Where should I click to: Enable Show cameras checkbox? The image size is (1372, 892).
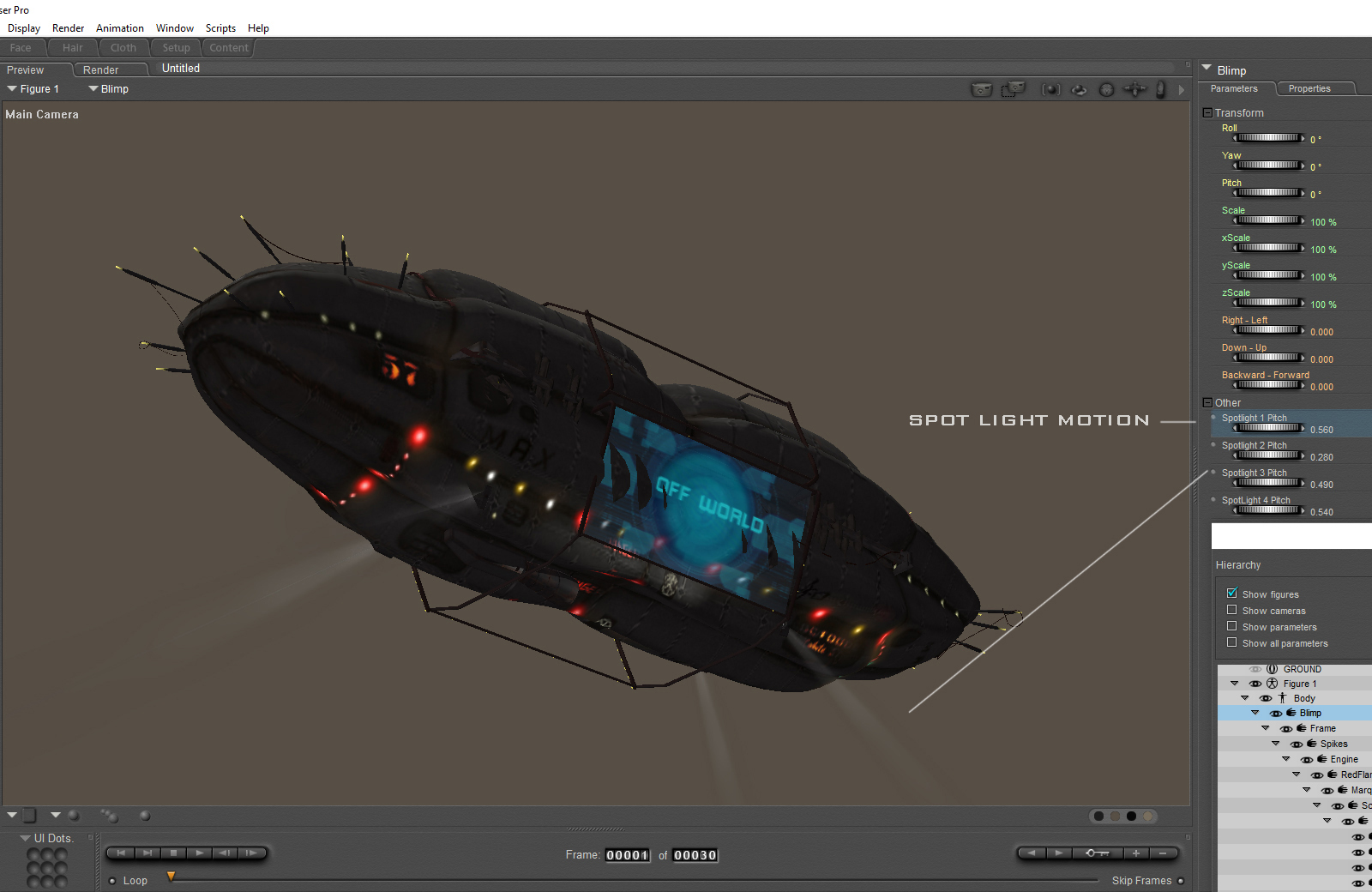pyautogui.click(x=1232, y=610)
